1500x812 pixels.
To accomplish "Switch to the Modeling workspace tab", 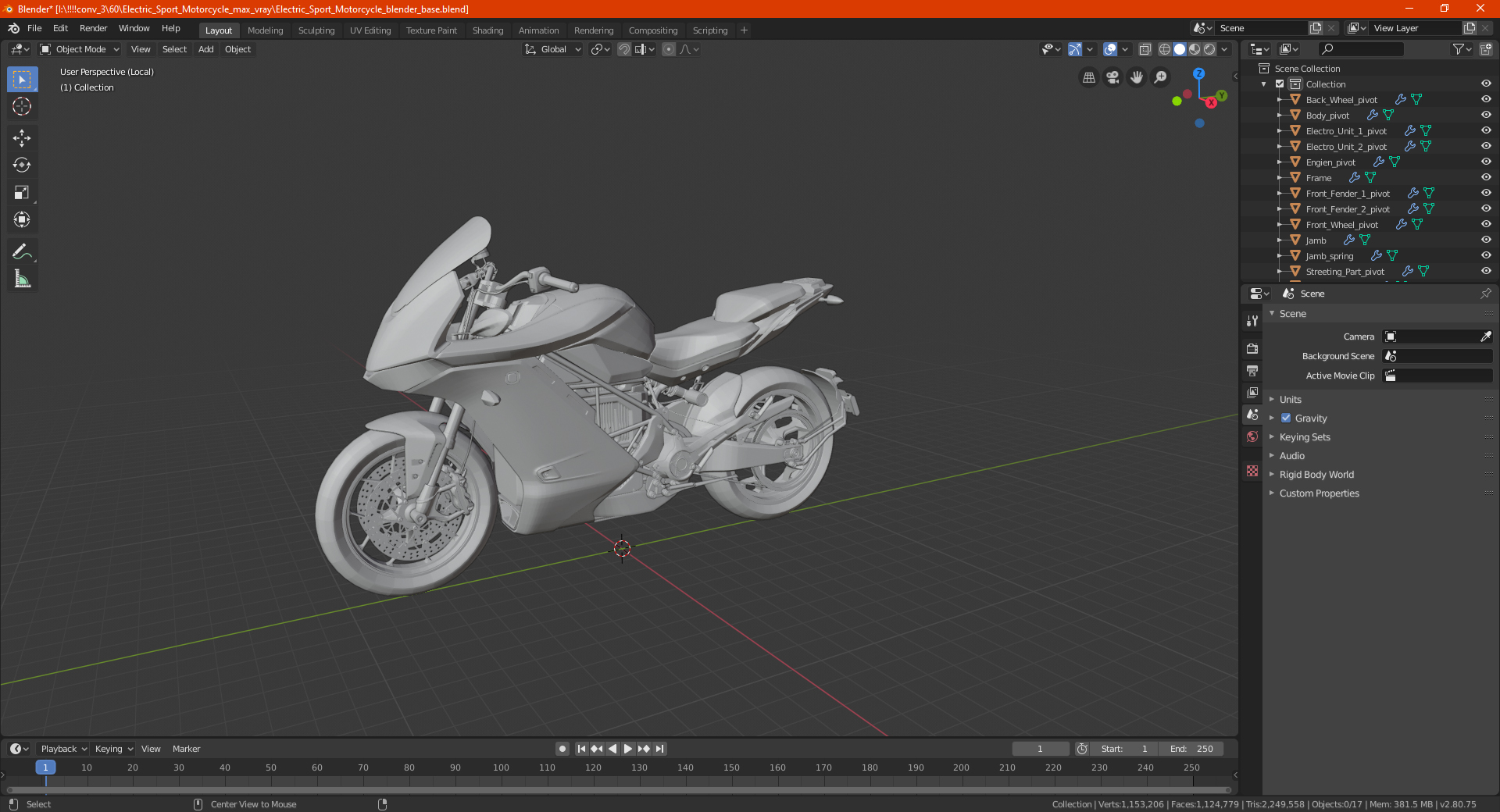I will point(265,30).
